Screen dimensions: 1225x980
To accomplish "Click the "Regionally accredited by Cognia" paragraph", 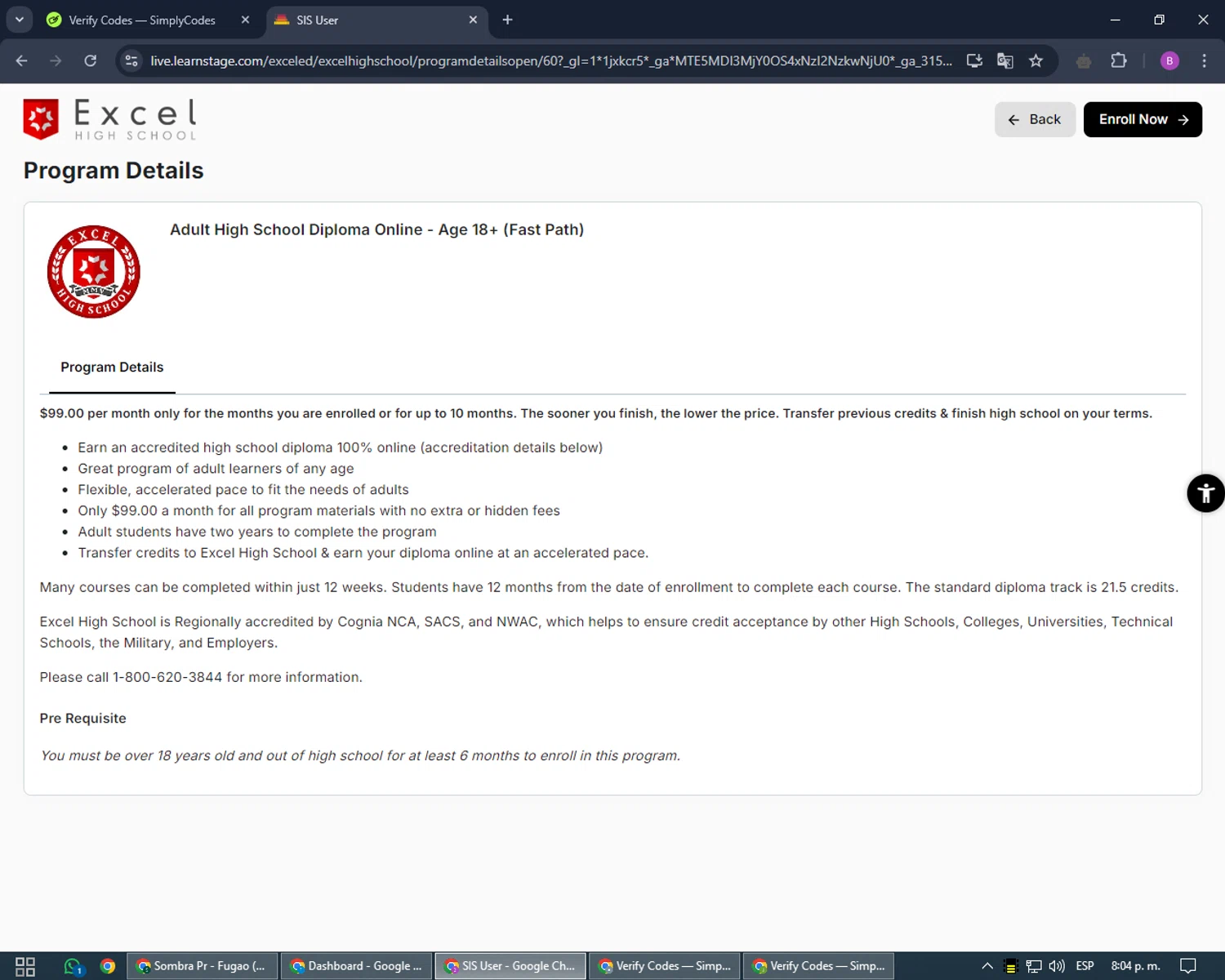I will (606, 632).
